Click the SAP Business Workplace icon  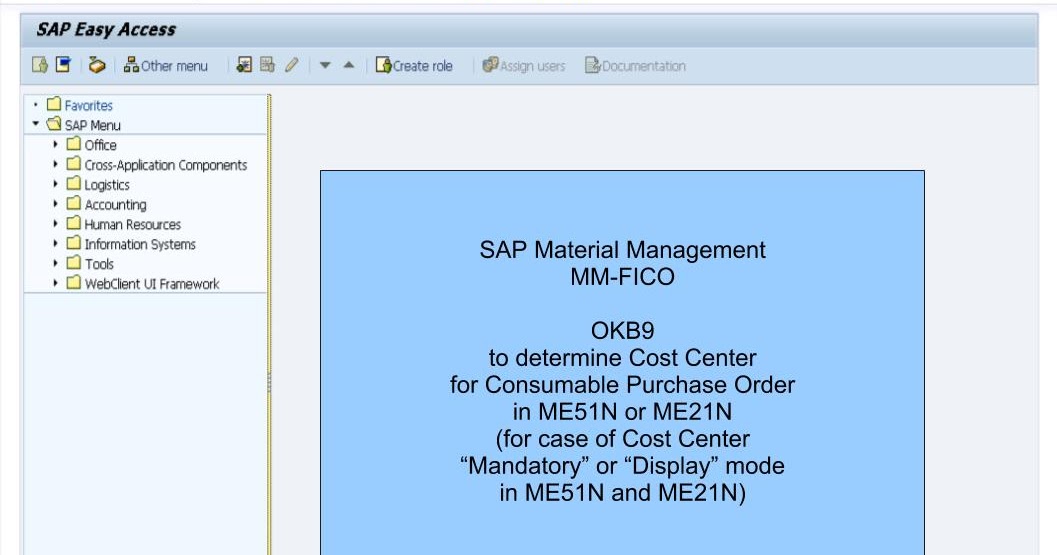(x=97, y=65)
